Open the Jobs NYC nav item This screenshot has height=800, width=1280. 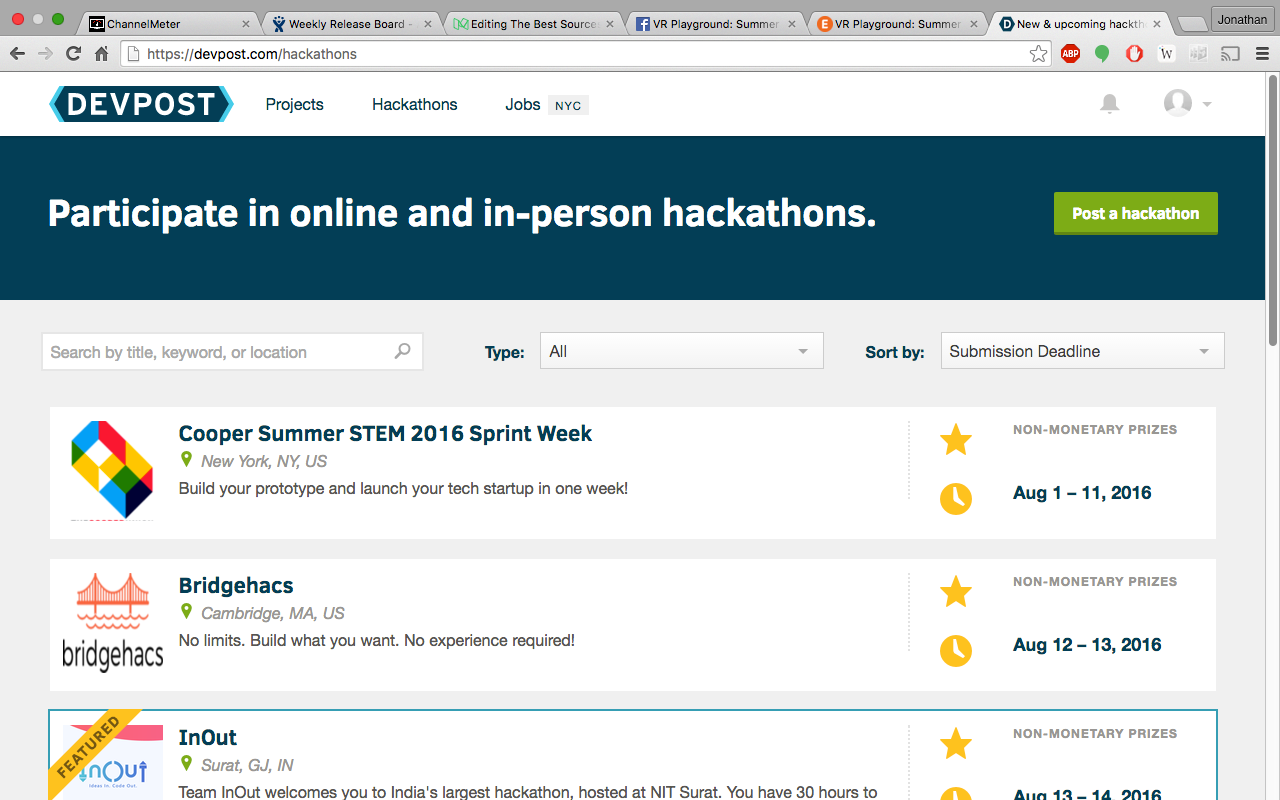pyautogui.click(x=547, y=104)
